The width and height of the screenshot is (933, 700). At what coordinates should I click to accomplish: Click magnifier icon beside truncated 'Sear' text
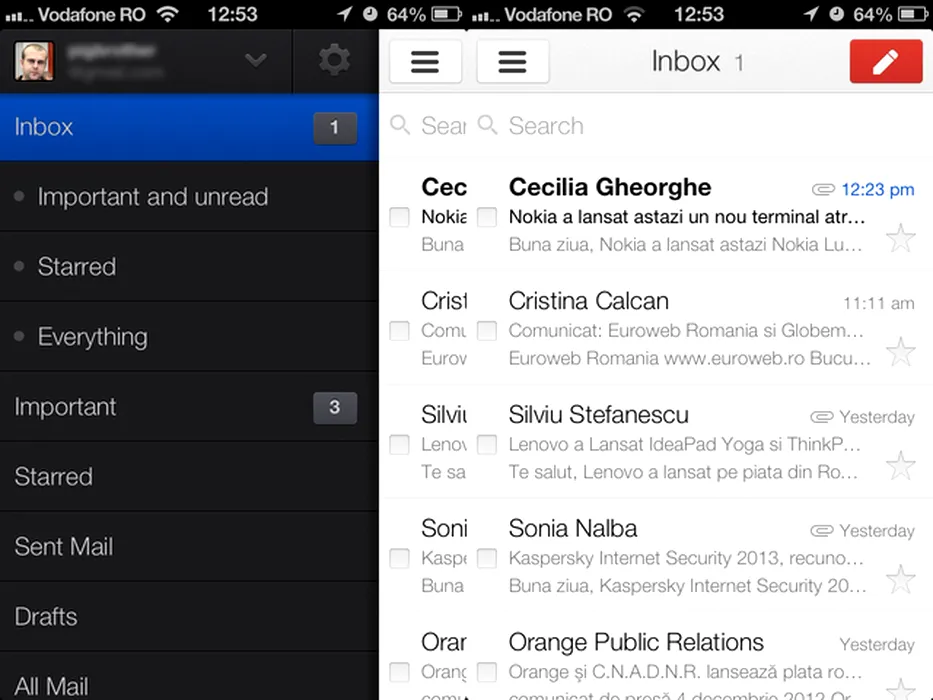[400, 125]
